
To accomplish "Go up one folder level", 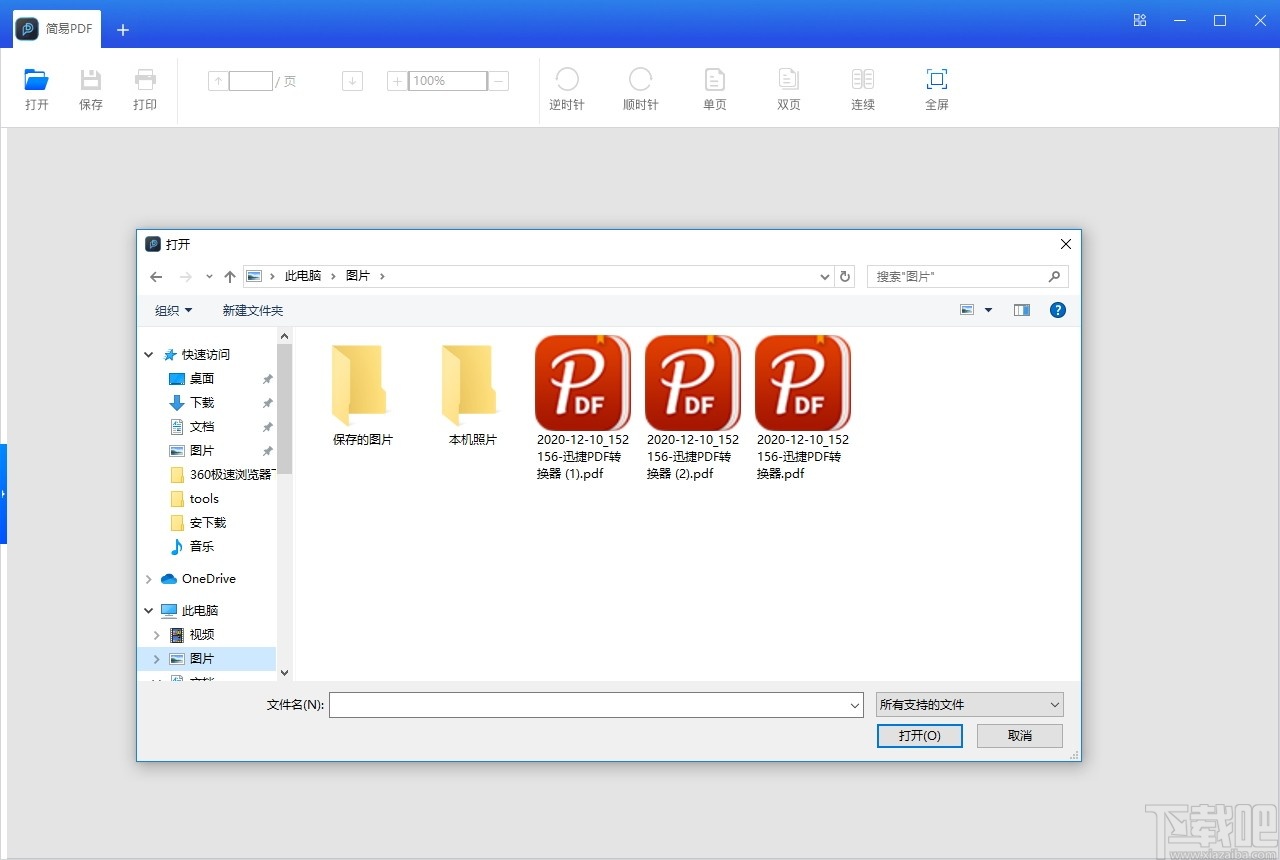I will point(230,277).
